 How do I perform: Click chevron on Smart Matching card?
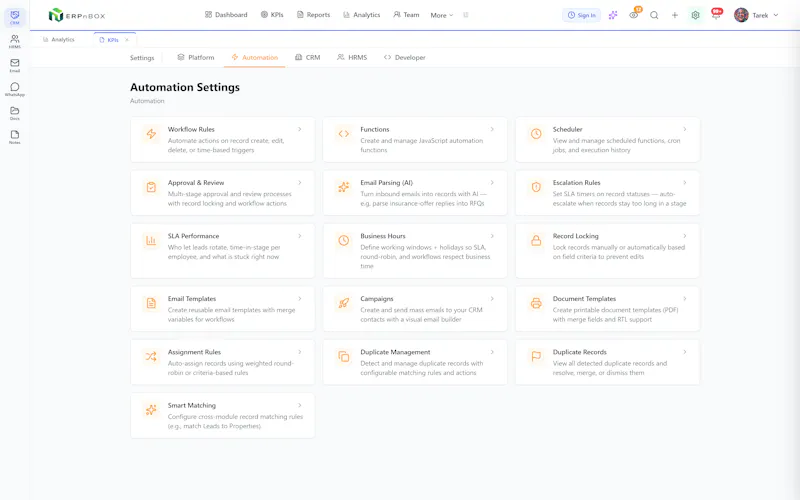pyautogui.click(x=299, y=406)
